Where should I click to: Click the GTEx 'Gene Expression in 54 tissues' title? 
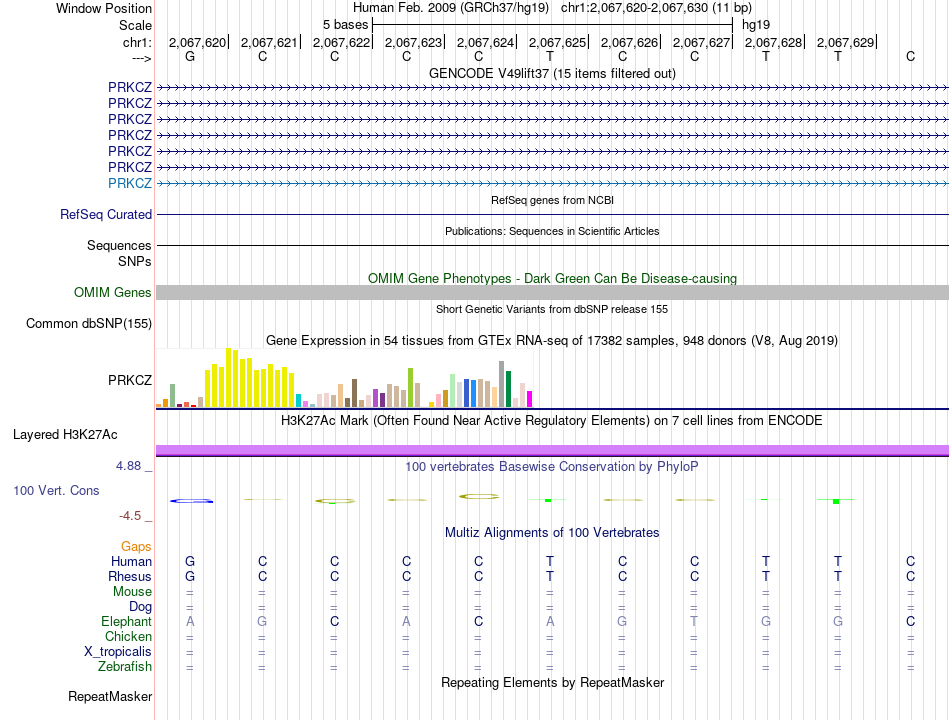point(552,341)
